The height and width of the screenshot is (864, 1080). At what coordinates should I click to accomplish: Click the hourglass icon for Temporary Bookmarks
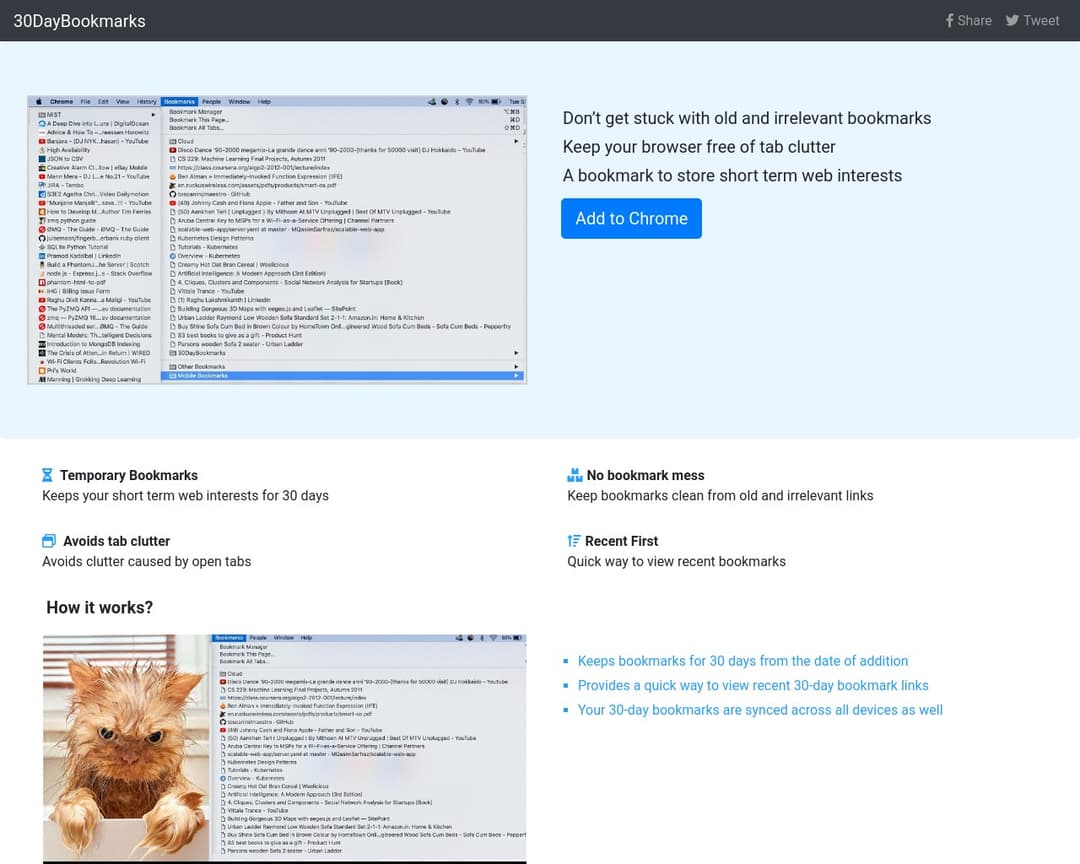tap(47, 476)
